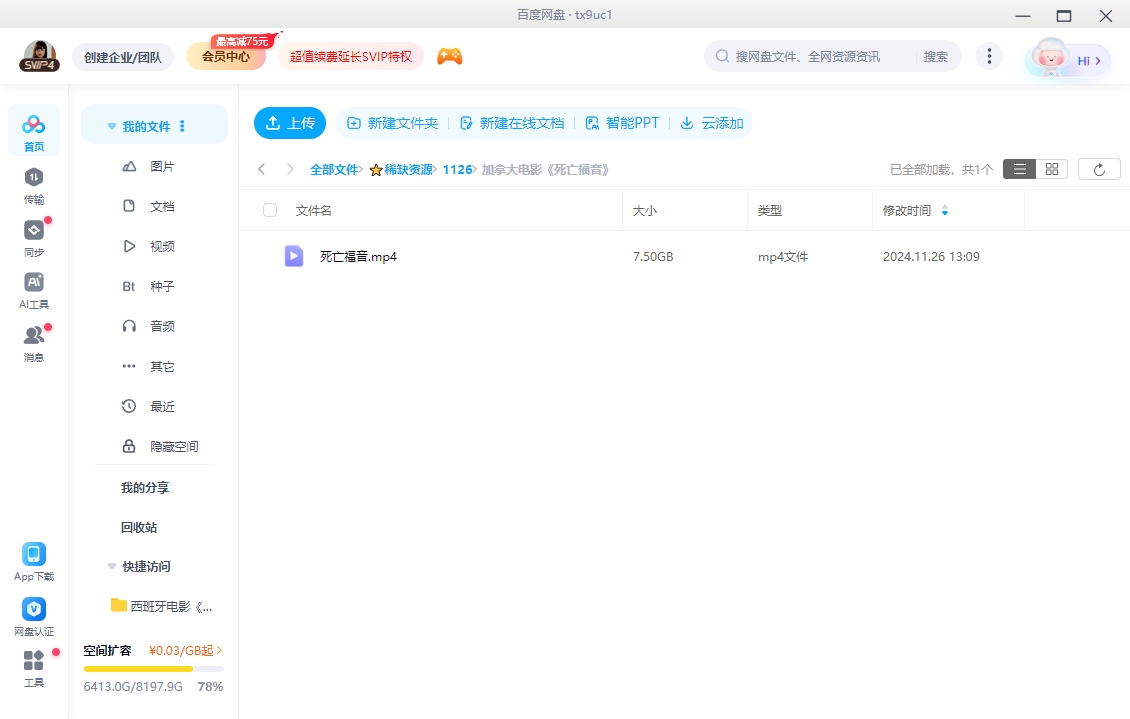The width and height of the screenshot is (1130, 719).
Task: Open the 死亡福音.mp4 video file
Action: coord(359,256)
